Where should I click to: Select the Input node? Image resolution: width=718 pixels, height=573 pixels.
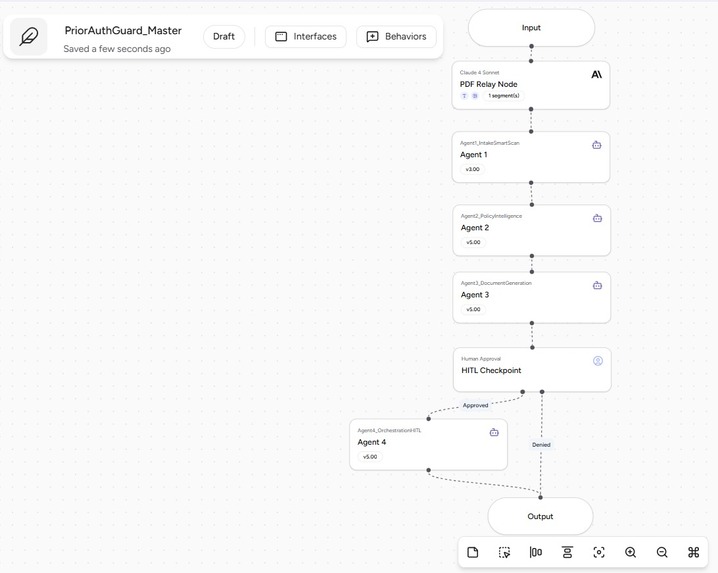531,28
